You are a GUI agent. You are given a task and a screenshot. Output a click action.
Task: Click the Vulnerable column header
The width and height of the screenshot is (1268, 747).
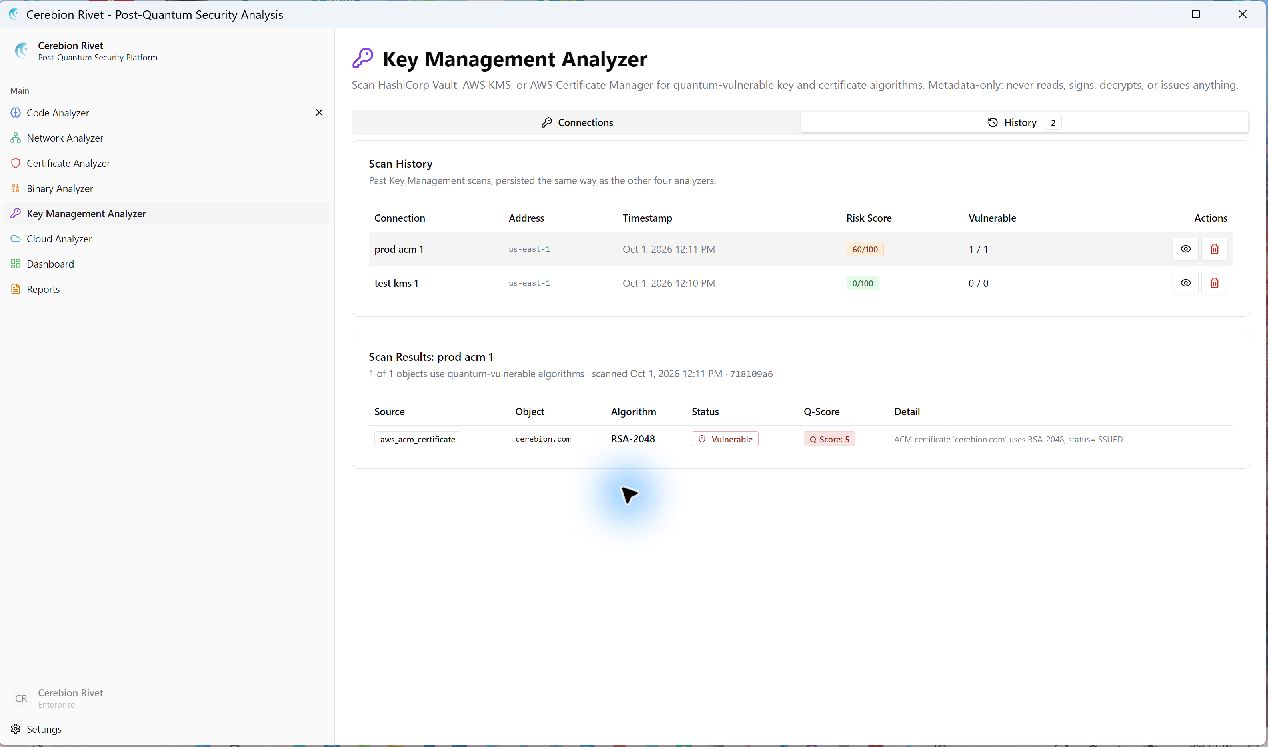tap(992, 218)
